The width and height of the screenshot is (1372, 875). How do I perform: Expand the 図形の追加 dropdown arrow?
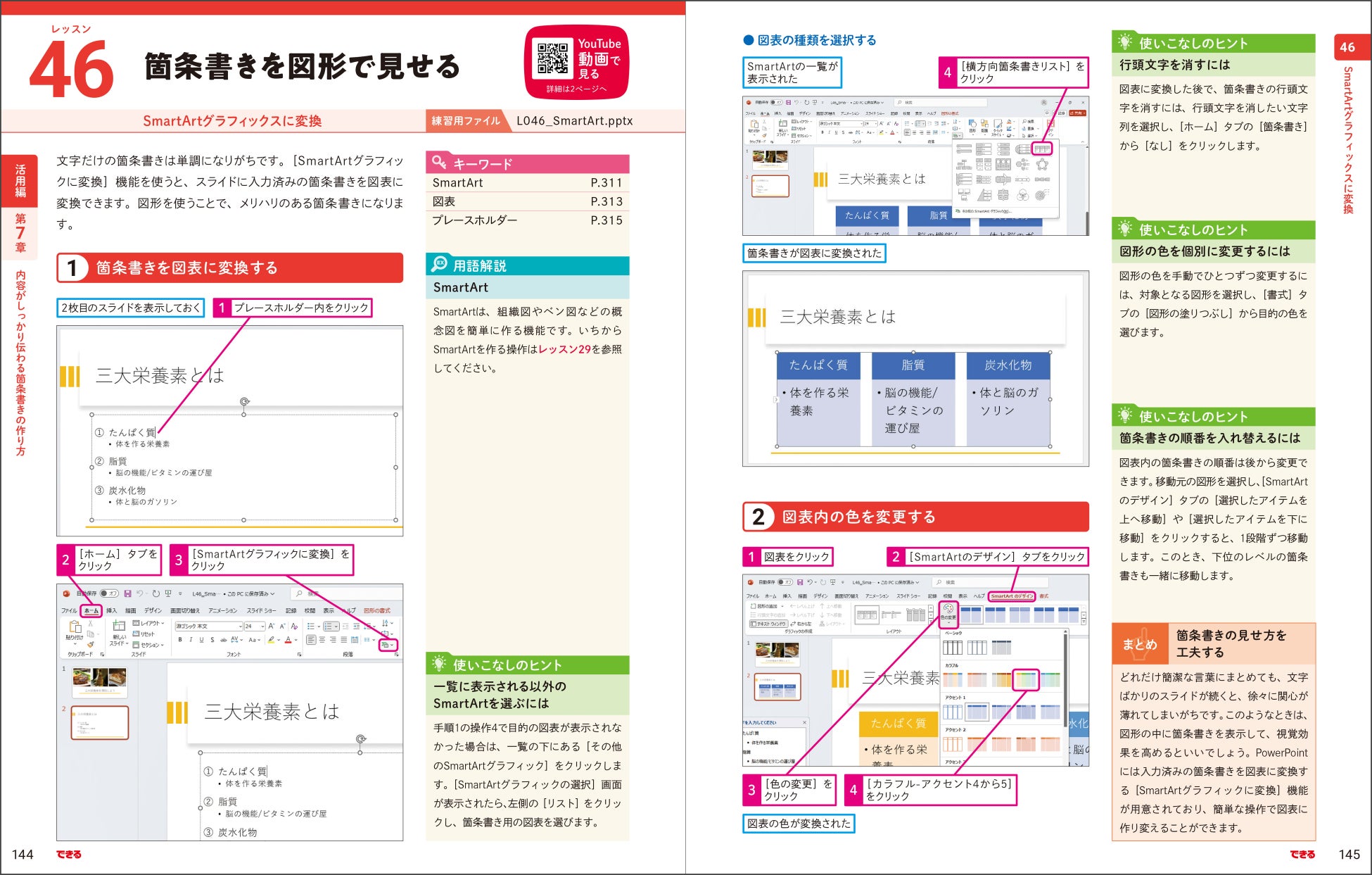pos(782,606)
